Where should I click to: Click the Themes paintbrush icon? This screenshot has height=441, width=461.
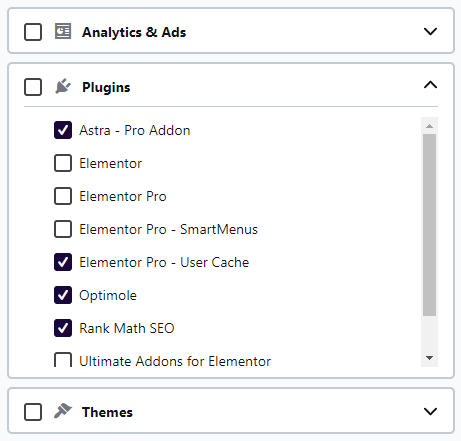click(63, 411)
